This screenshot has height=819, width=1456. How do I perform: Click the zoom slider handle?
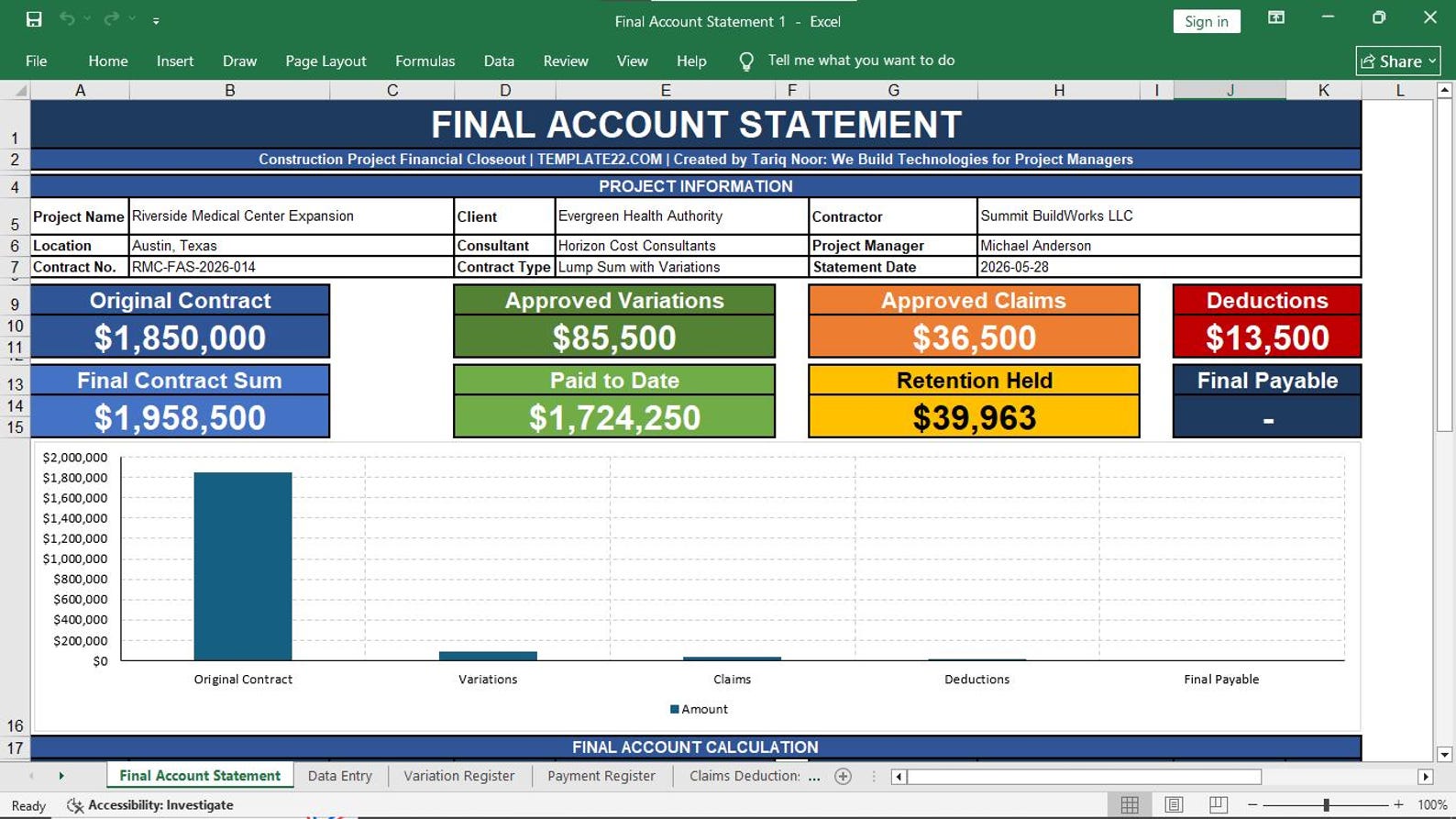(x=1326, y=804)
